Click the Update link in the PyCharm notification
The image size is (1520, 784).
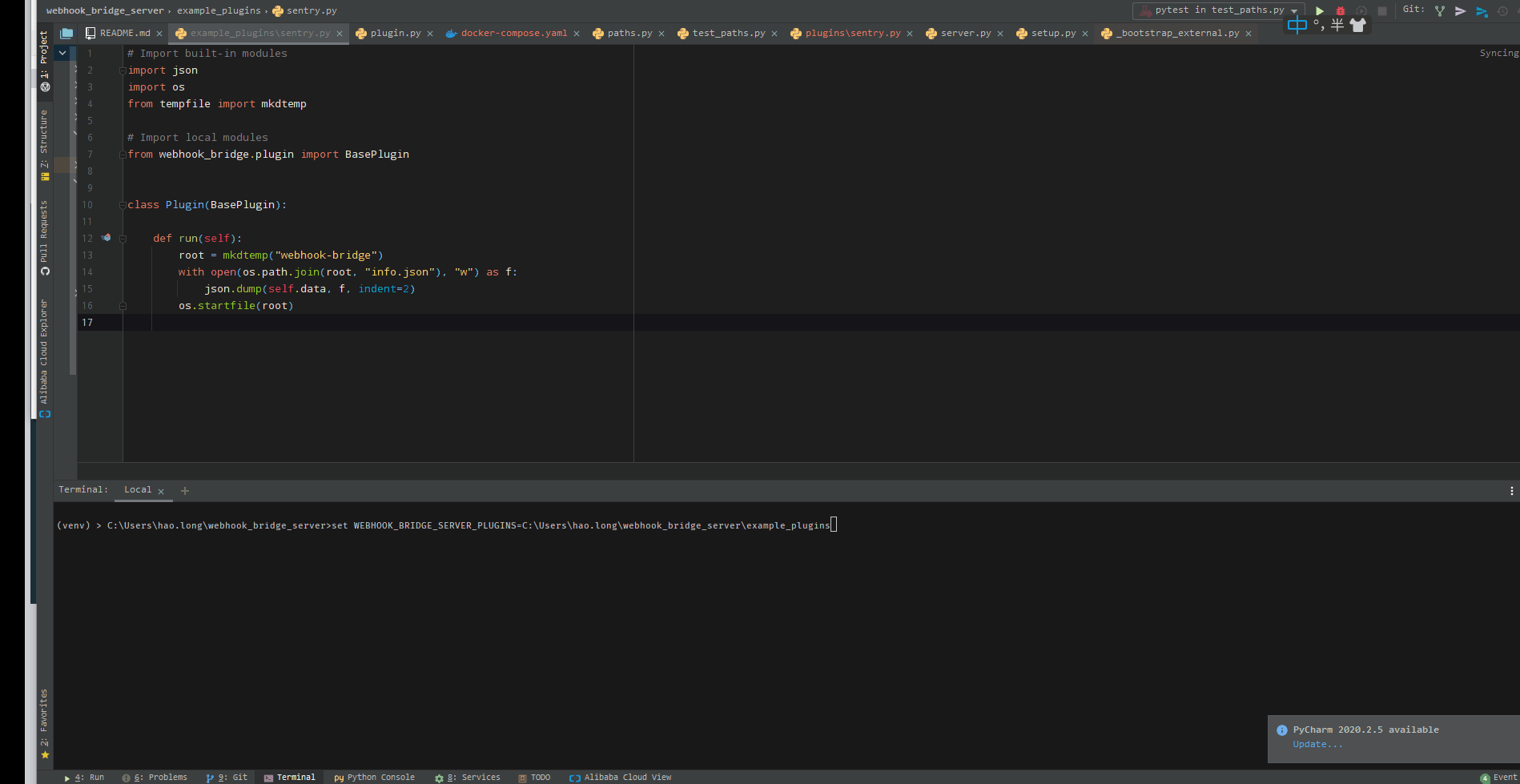pos(1317,744)
